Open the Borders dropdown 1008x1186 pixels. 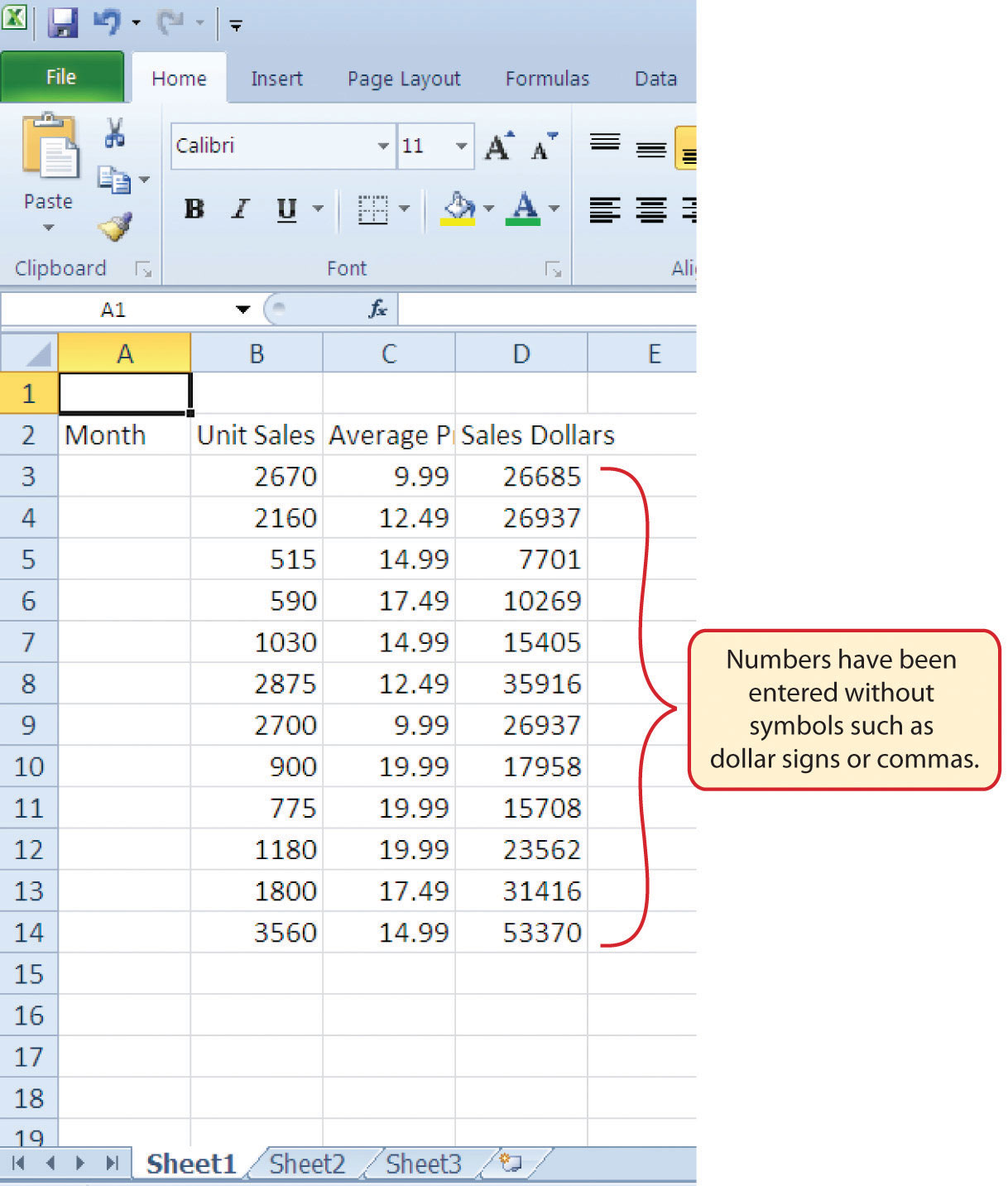click(403, 209)
